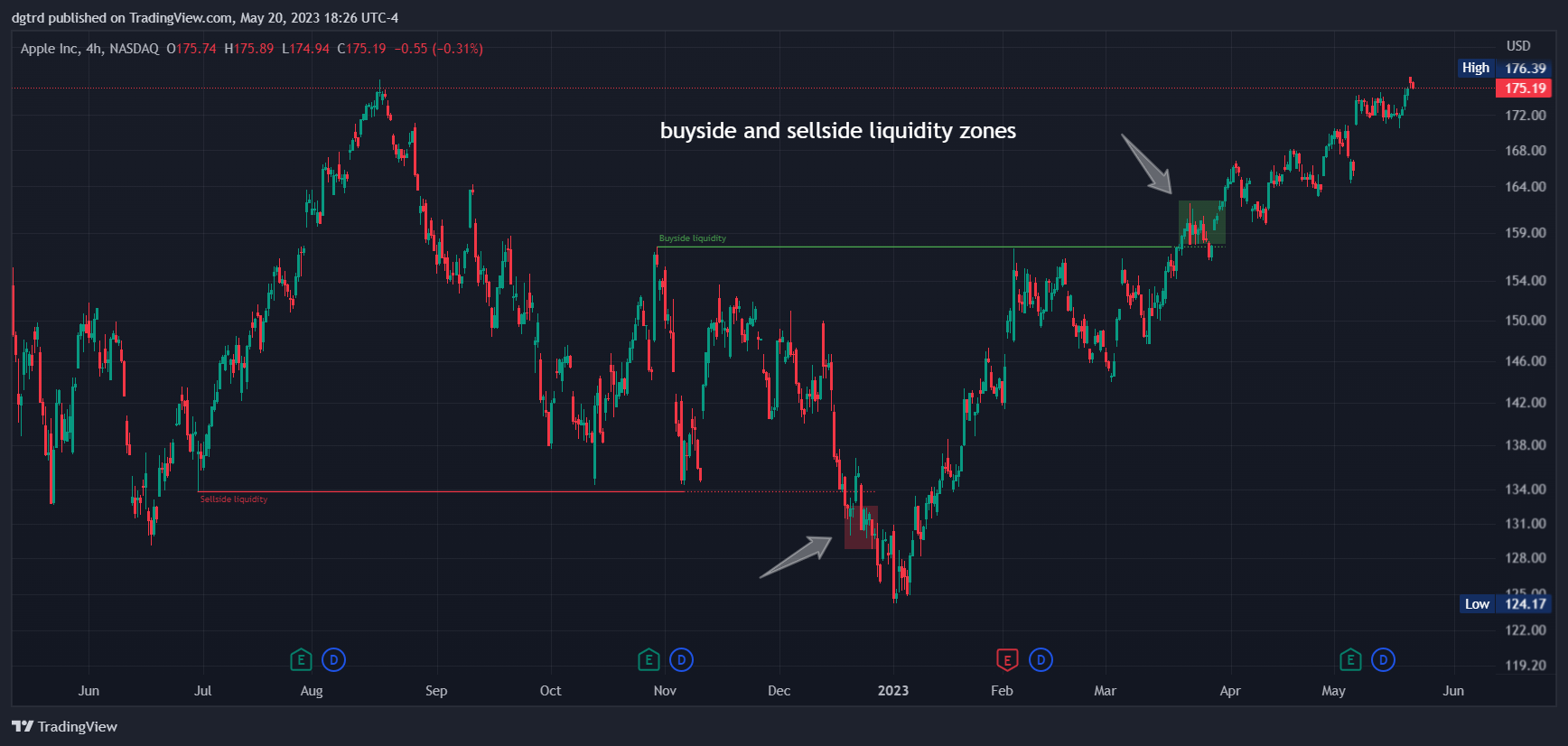Screen dimensions: 1568x746
Task: Click the 146.00 price axis label
Action: click(1526, 361)
